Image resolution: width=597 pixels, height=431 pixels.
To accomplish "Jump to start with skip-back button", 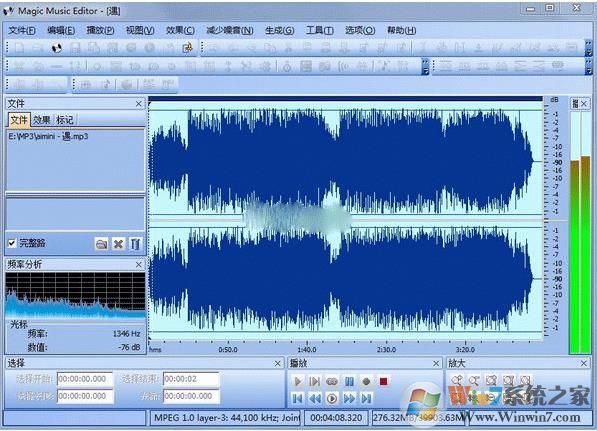I will 297,398.
